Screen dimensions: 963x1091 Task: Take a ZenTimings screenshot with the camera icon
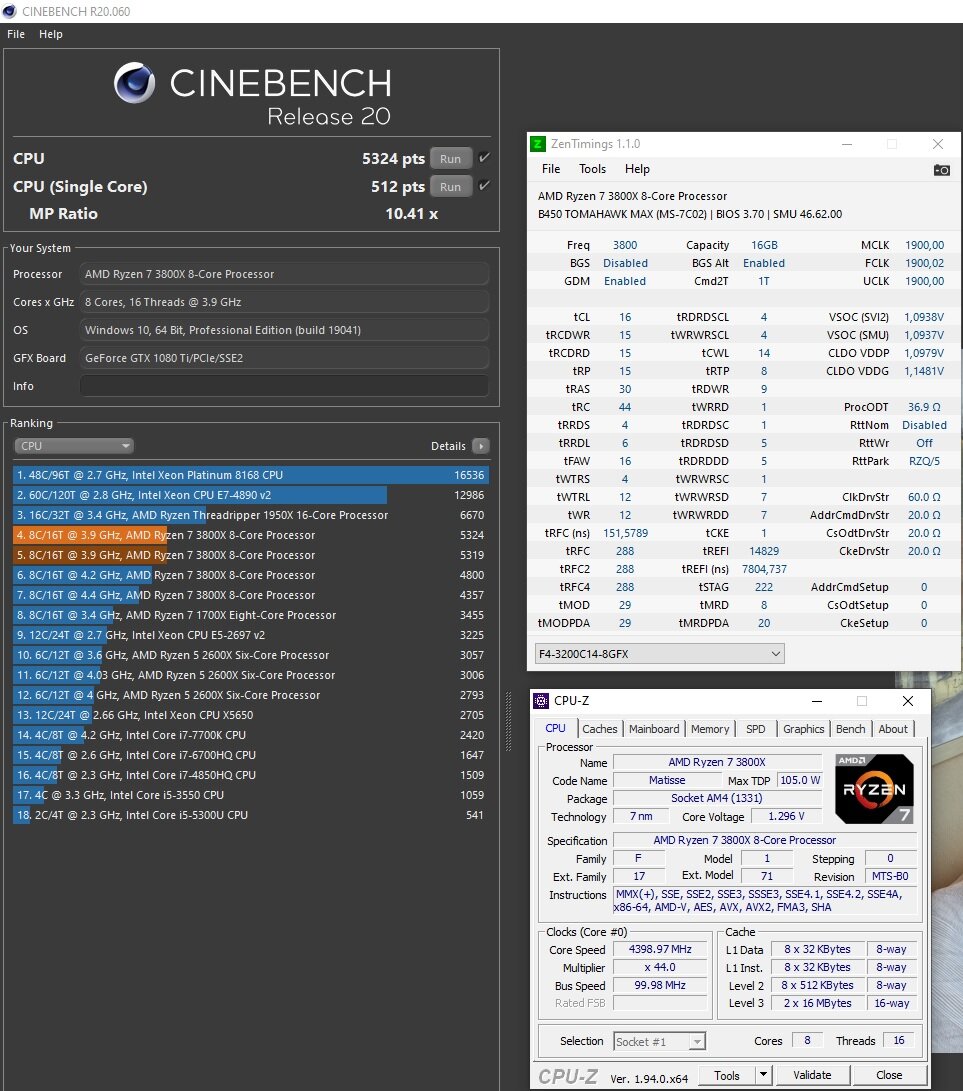click(x=941, y=170)
